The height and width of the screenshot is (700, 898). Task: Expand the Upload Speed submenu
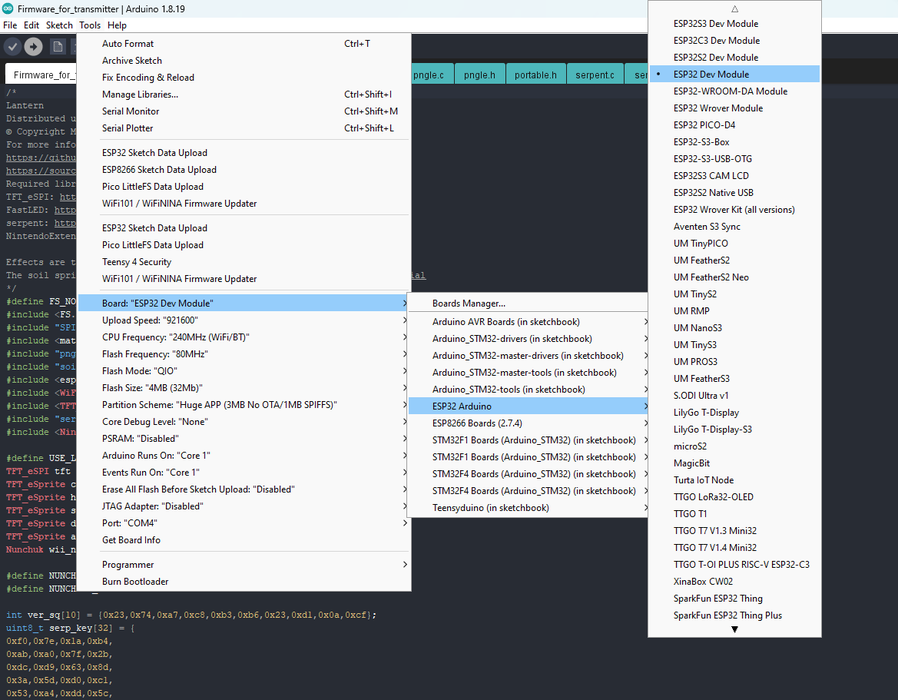[244, 320]
